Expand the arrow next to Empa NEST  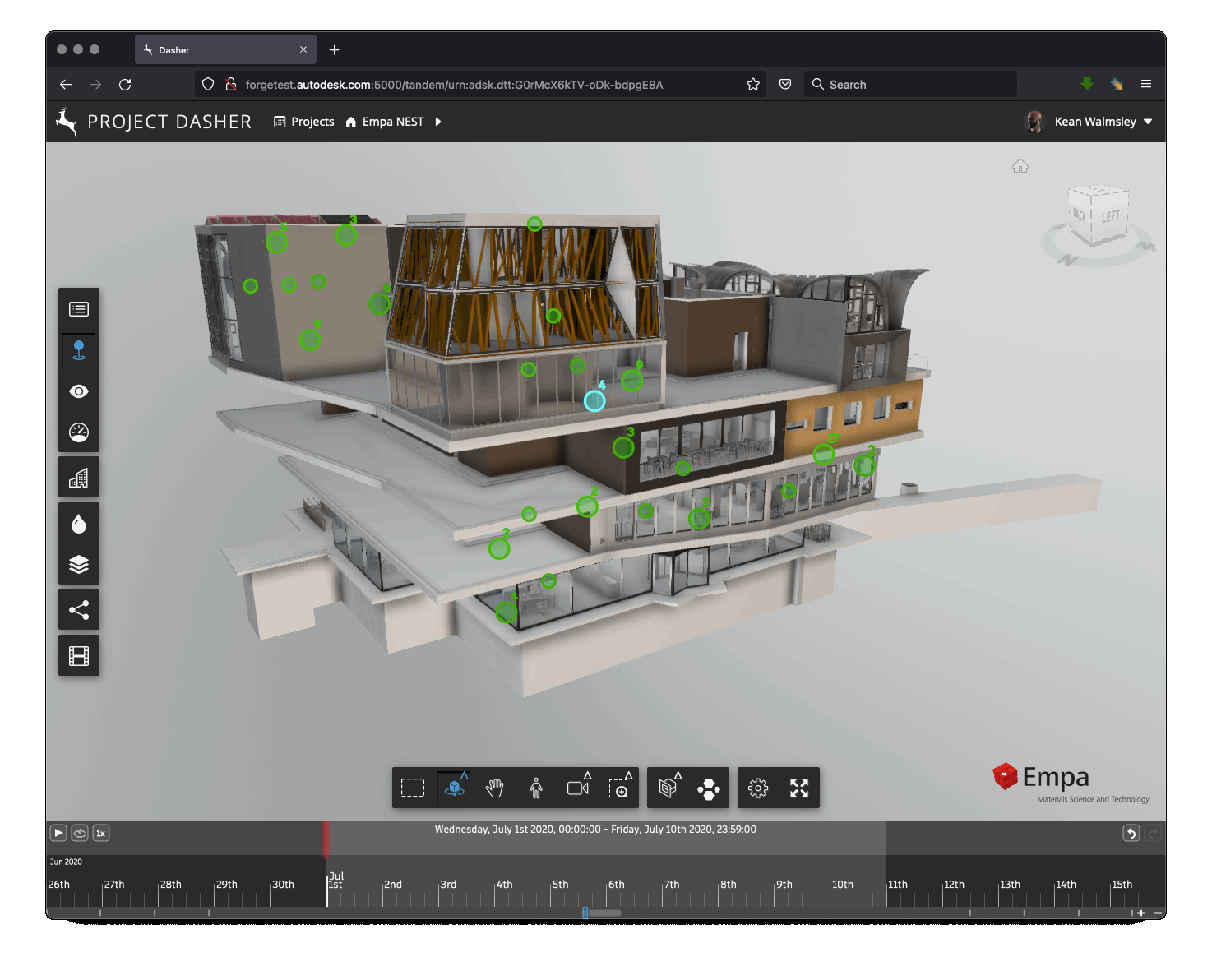point(438,122)
